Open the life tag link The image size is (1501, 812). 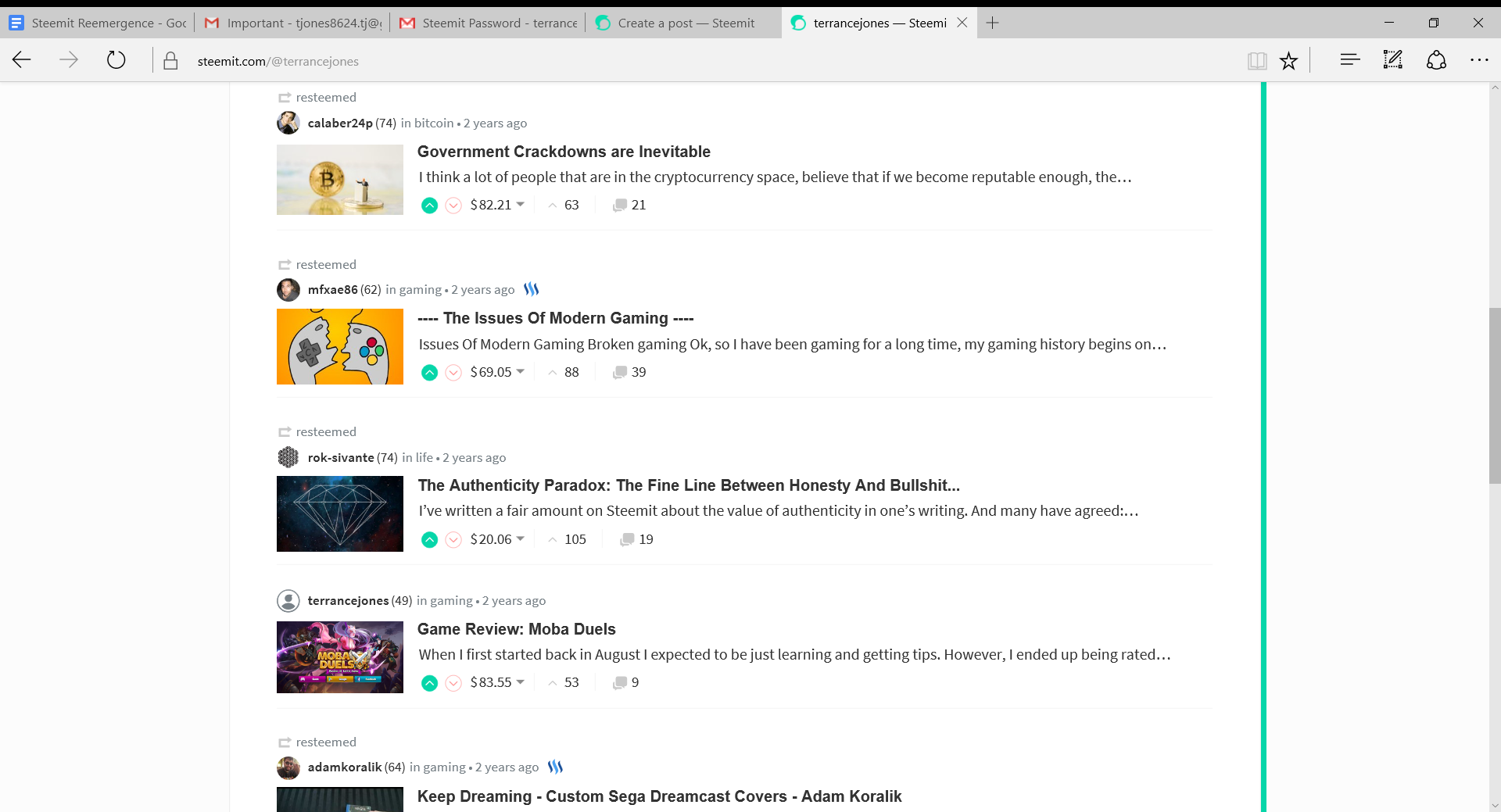tap(425, 457)
